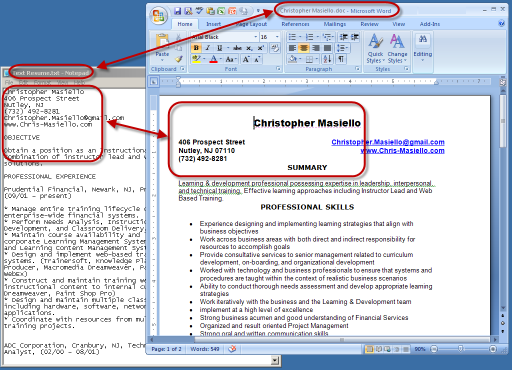Open the www.Chris-Masiello.com hyperlink
The width and height of the screenshot is (512, 370).
click(402, 151)
